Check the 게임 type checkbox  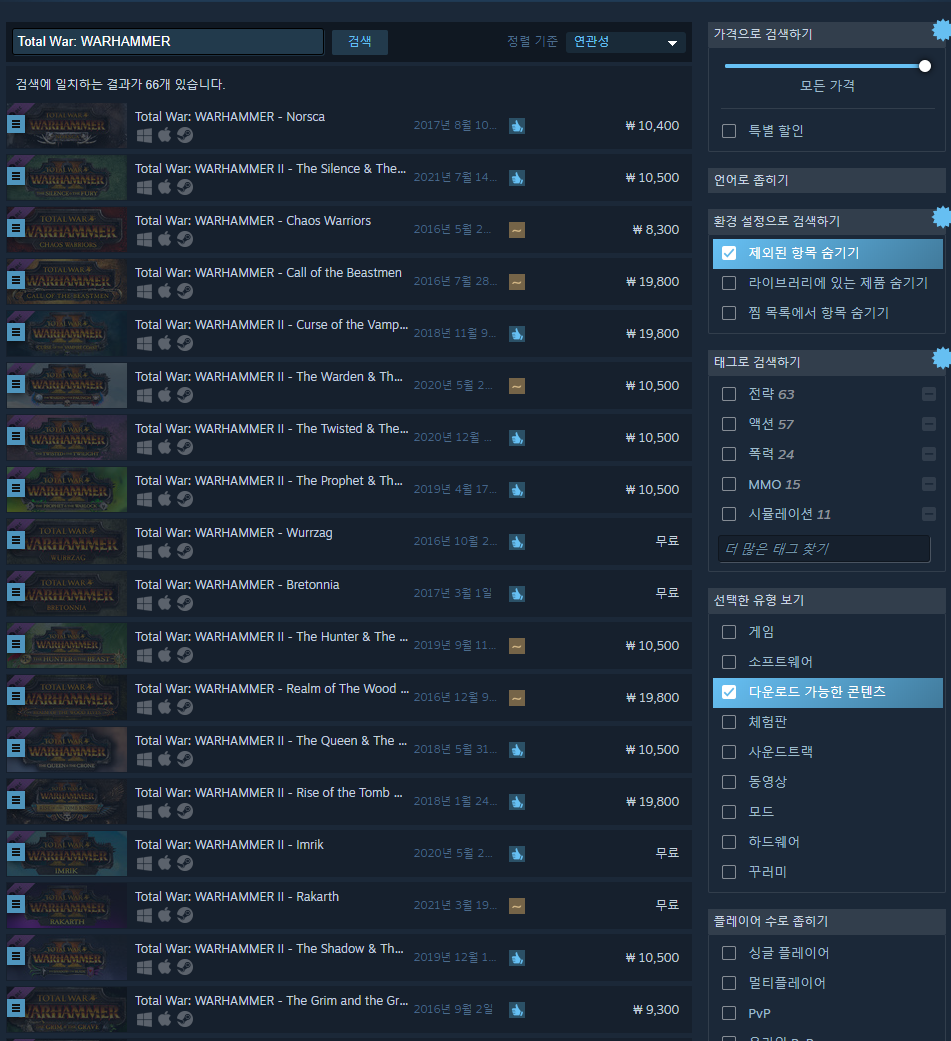pyautogui.click(x=729, y=632)
